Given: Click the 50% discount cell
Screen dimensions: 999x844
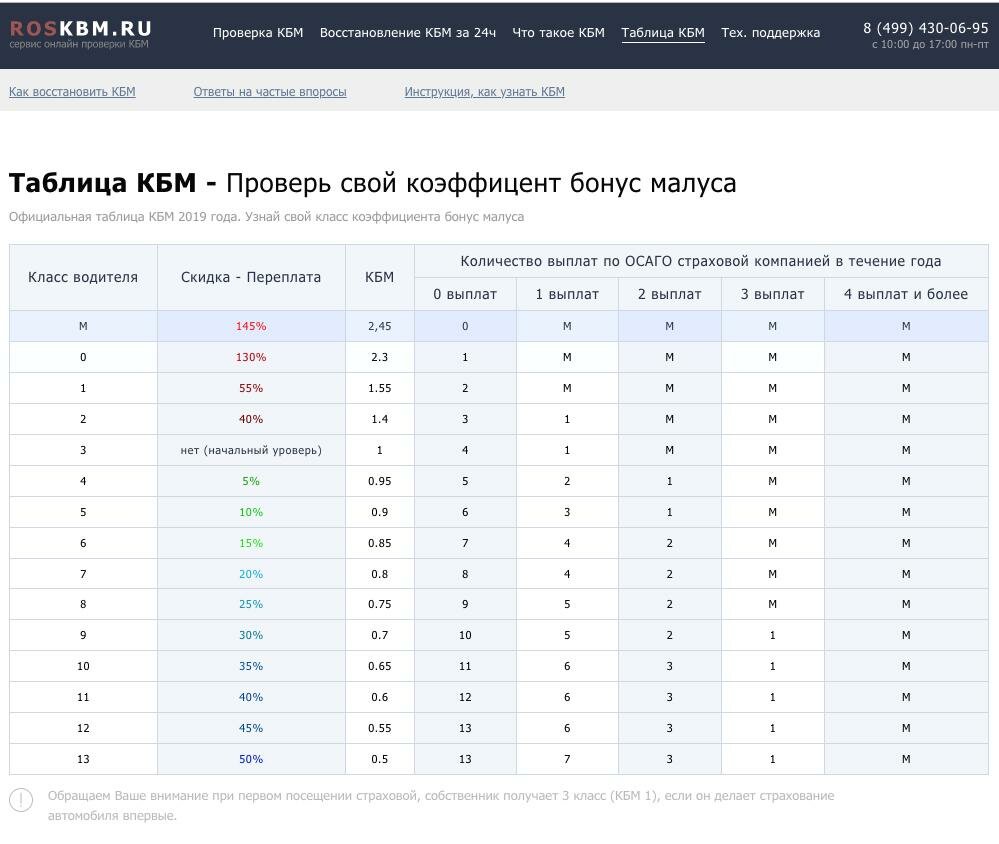Looking at the screenshot, I should [251, 759].
